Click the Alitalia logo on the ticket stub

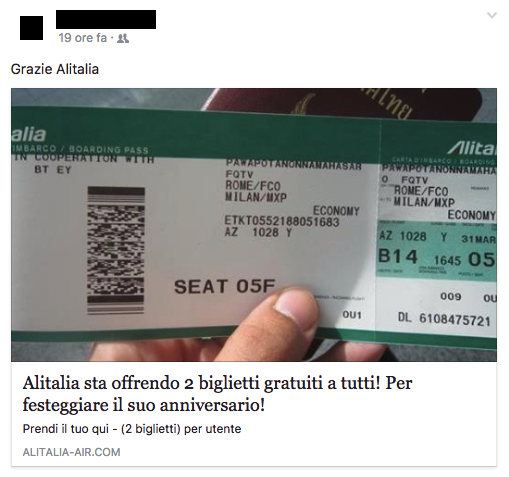coord(472,148)
